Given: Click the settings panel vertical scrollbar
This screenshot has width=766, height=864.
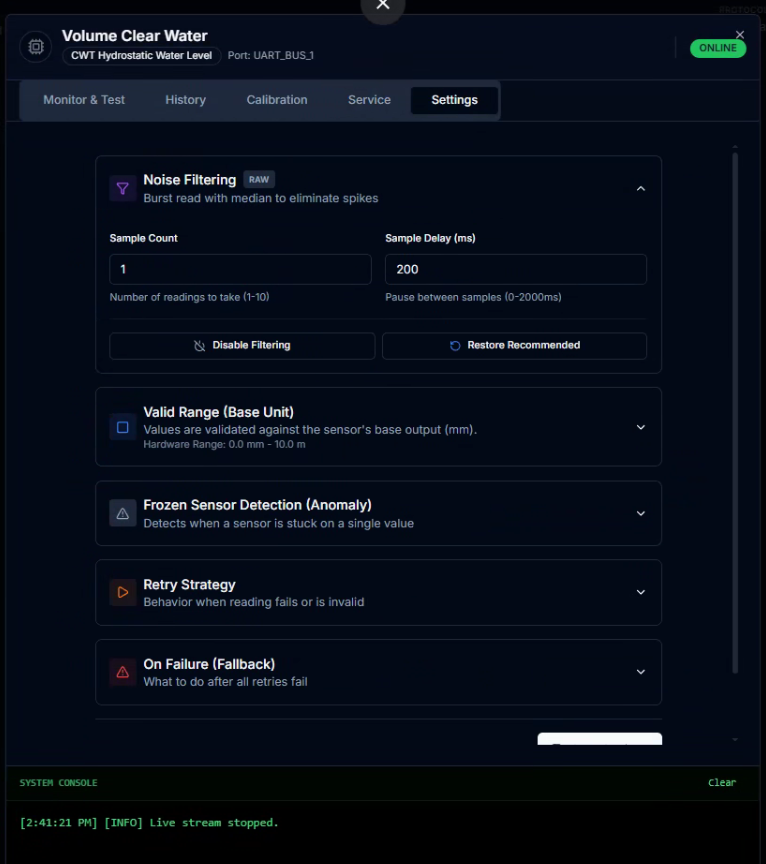Looking at the screenshot, I should coord(735,413).
